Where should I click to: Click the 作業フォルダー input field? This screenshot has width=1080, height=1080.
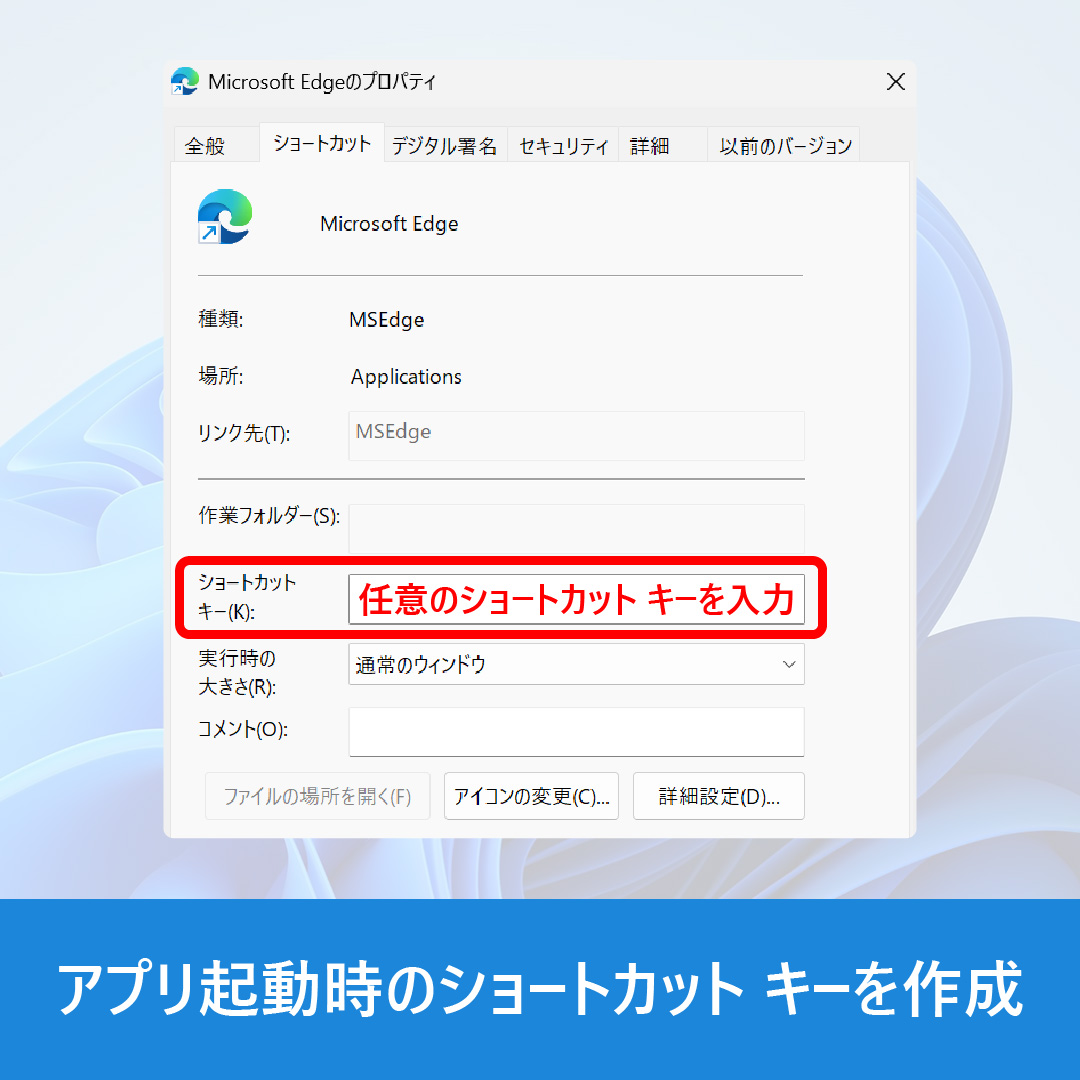[577, 528]
